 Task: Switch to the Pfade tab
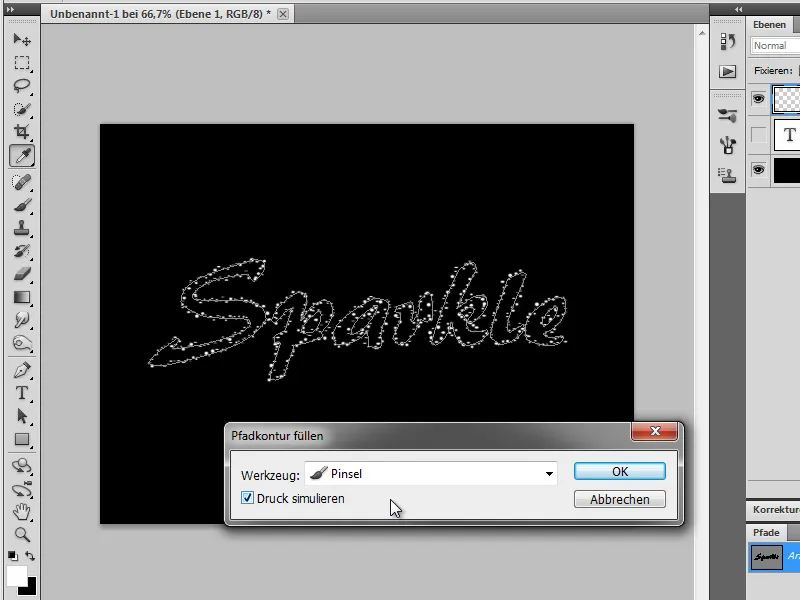point(766,532)
